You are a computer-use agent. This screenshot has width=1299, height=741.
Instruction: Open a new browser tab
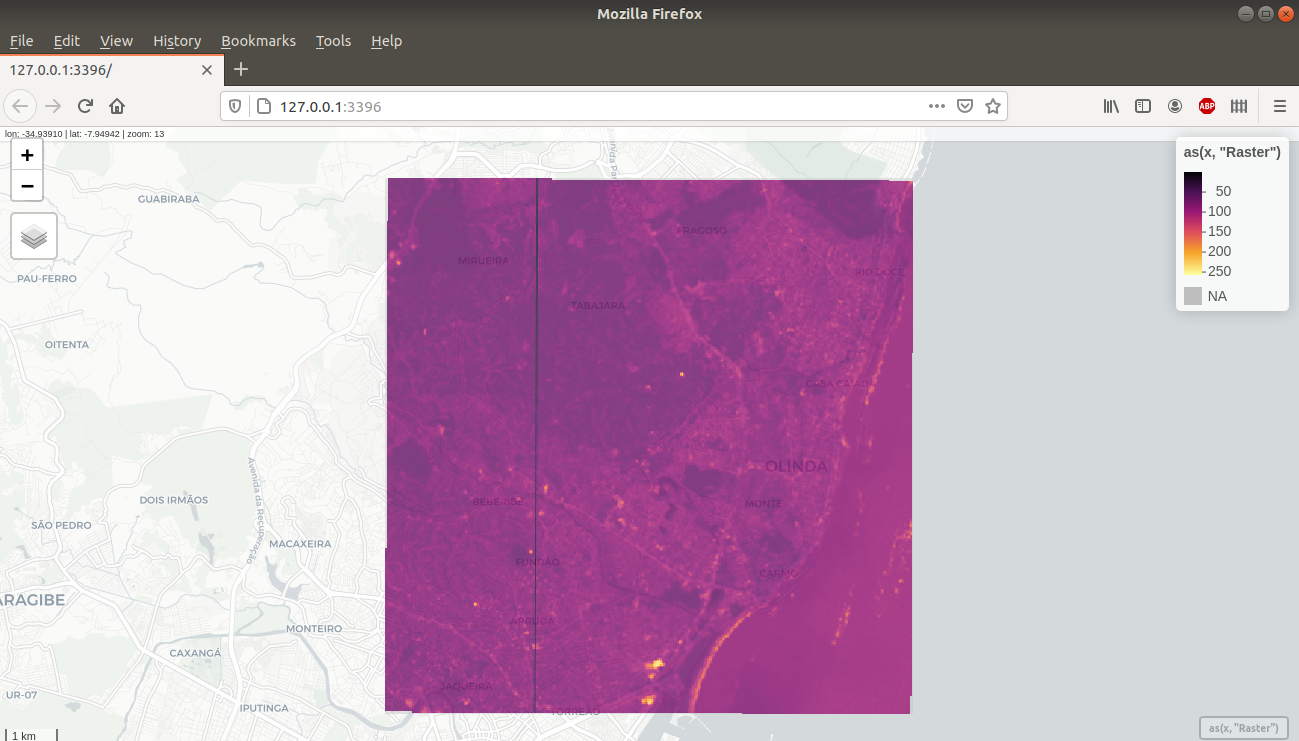click(x=240, y=70)
